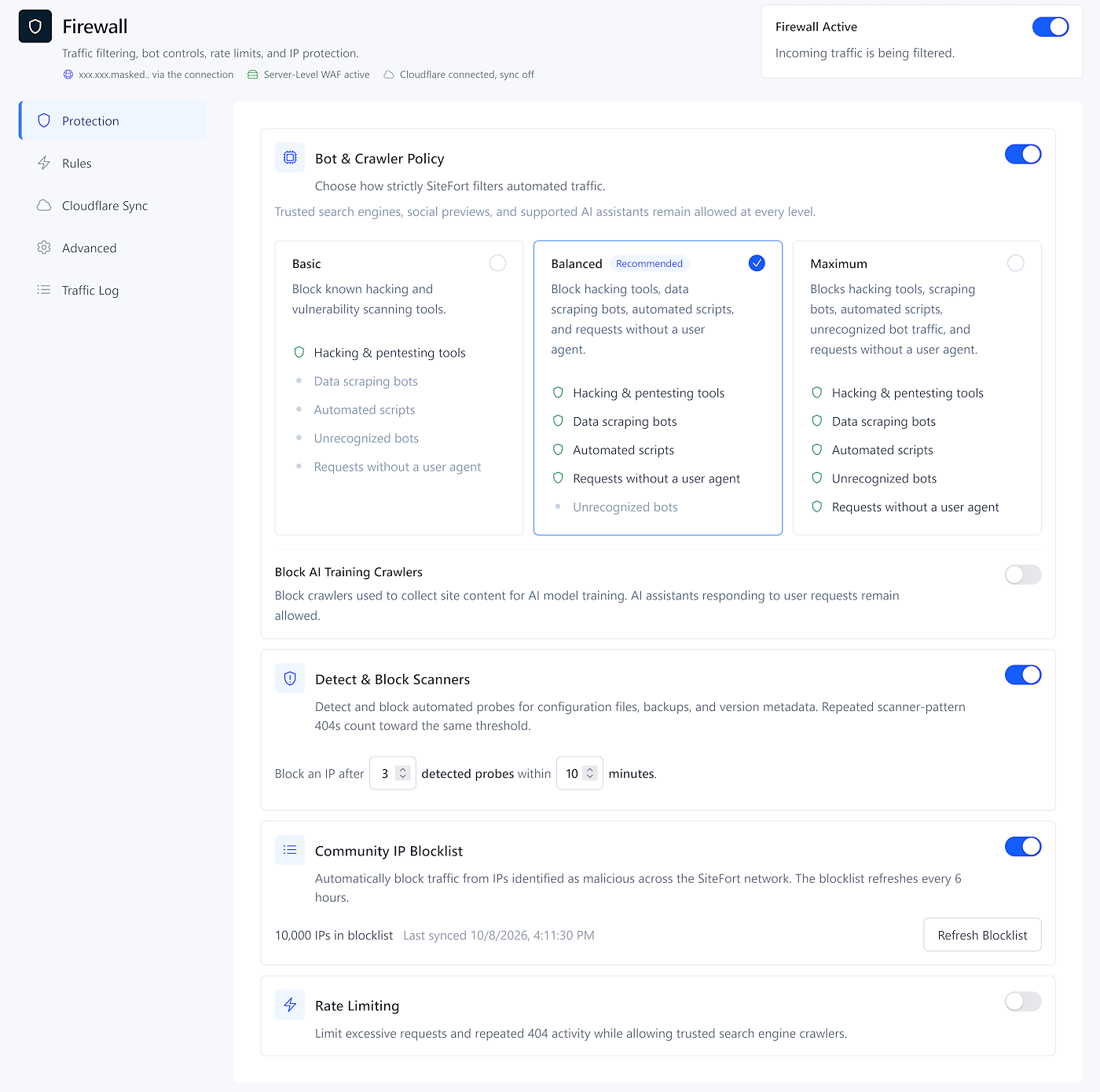Click the Rate Limiting bolt icon
Image resolution: width=1100 pixels, height=1092 pixels.
click(x=290, y=1005)
